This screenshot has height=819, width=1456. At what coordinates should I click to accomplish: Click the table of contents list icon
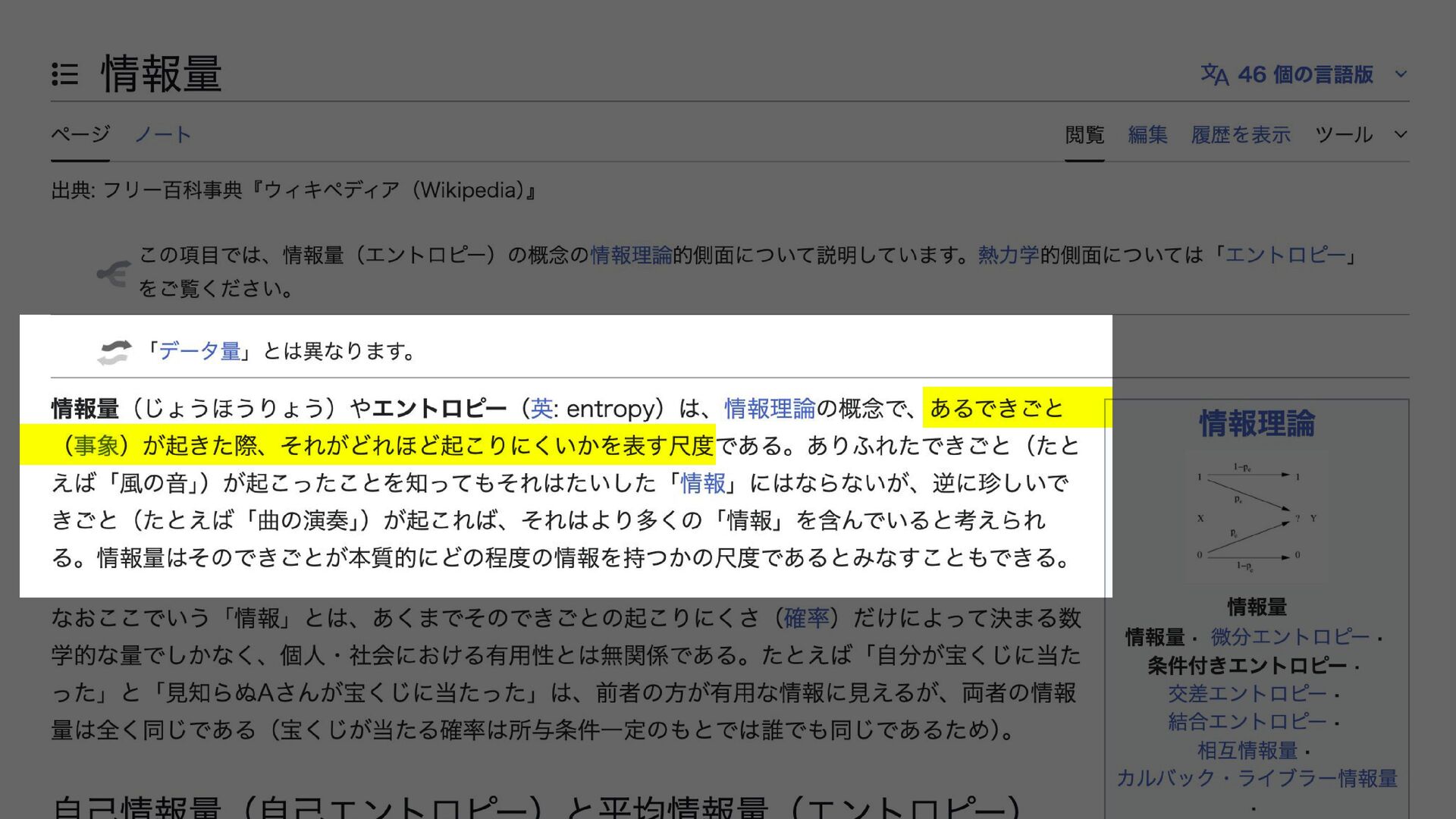tap(65, 74)
